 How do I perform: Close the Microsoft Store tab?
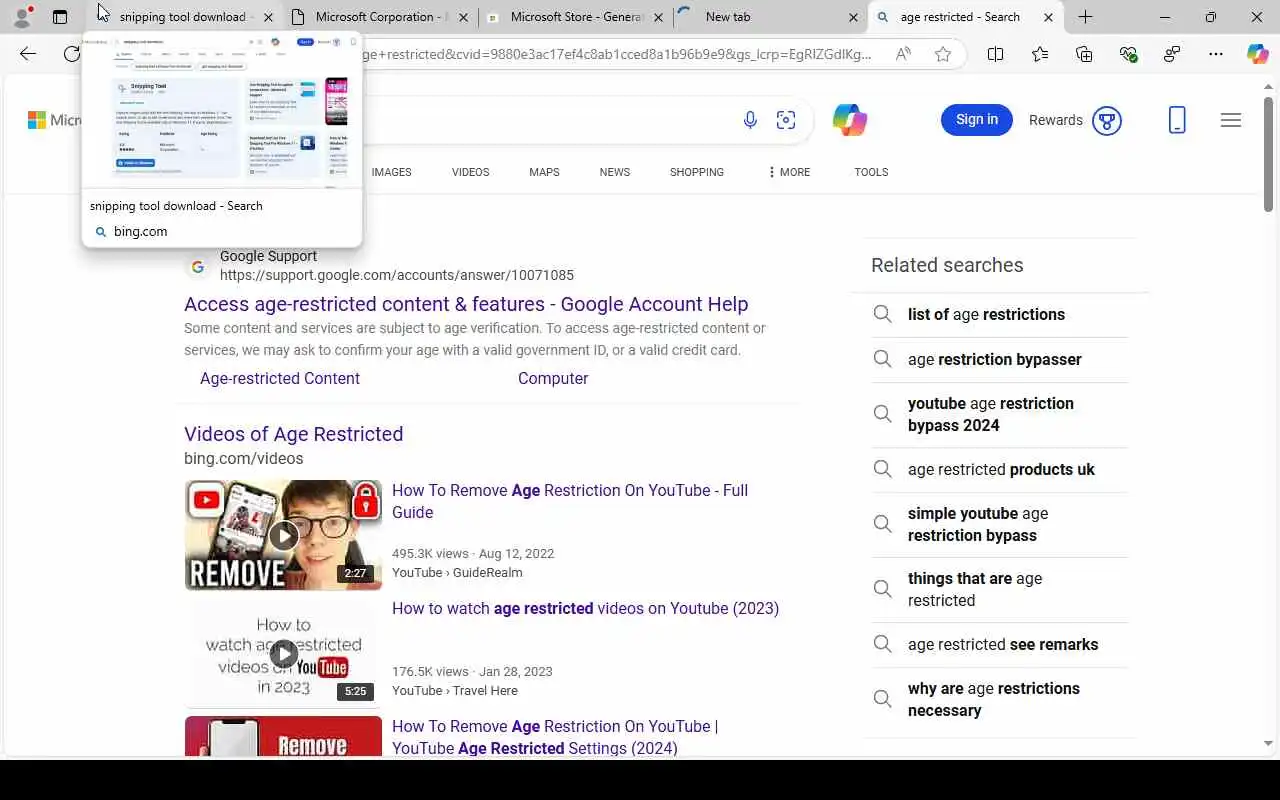658,17
